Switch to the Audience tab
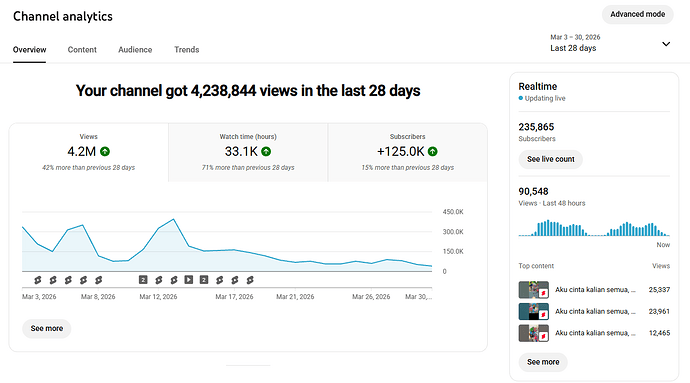690x383 pixels. pos(135,50)
